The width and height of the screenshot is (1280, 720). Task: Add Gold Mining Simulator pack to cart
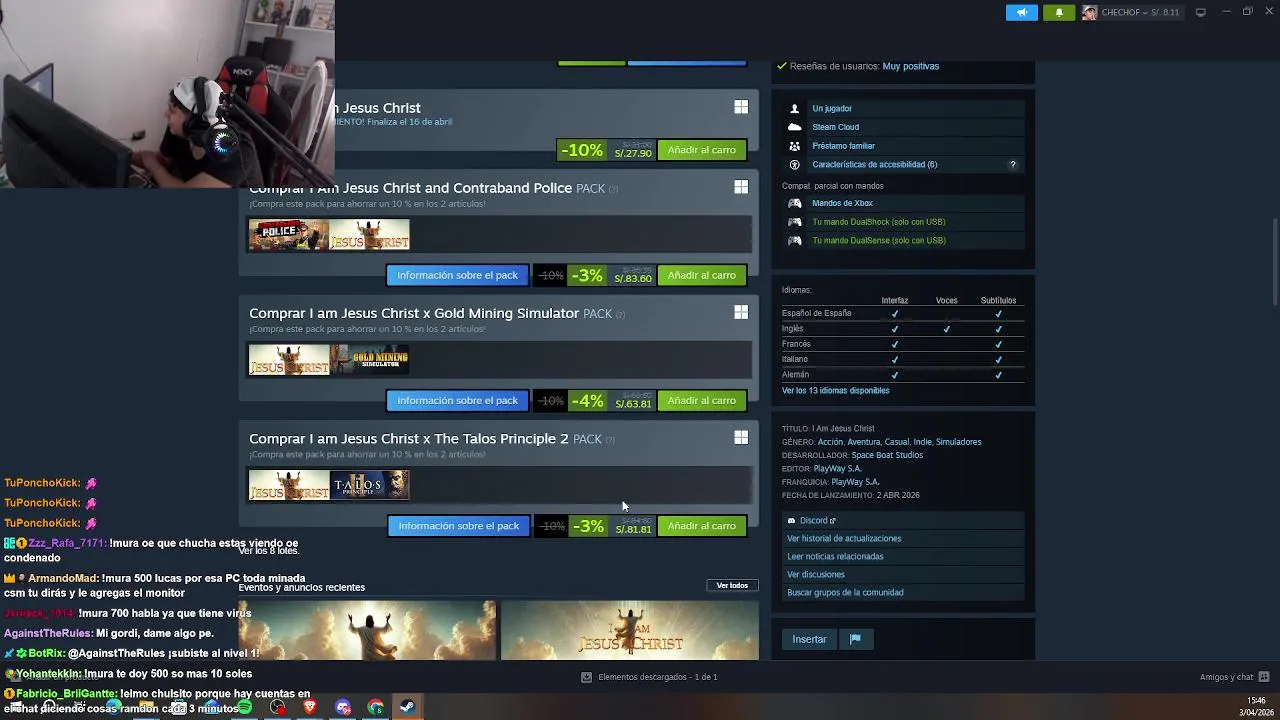point(701,400)
